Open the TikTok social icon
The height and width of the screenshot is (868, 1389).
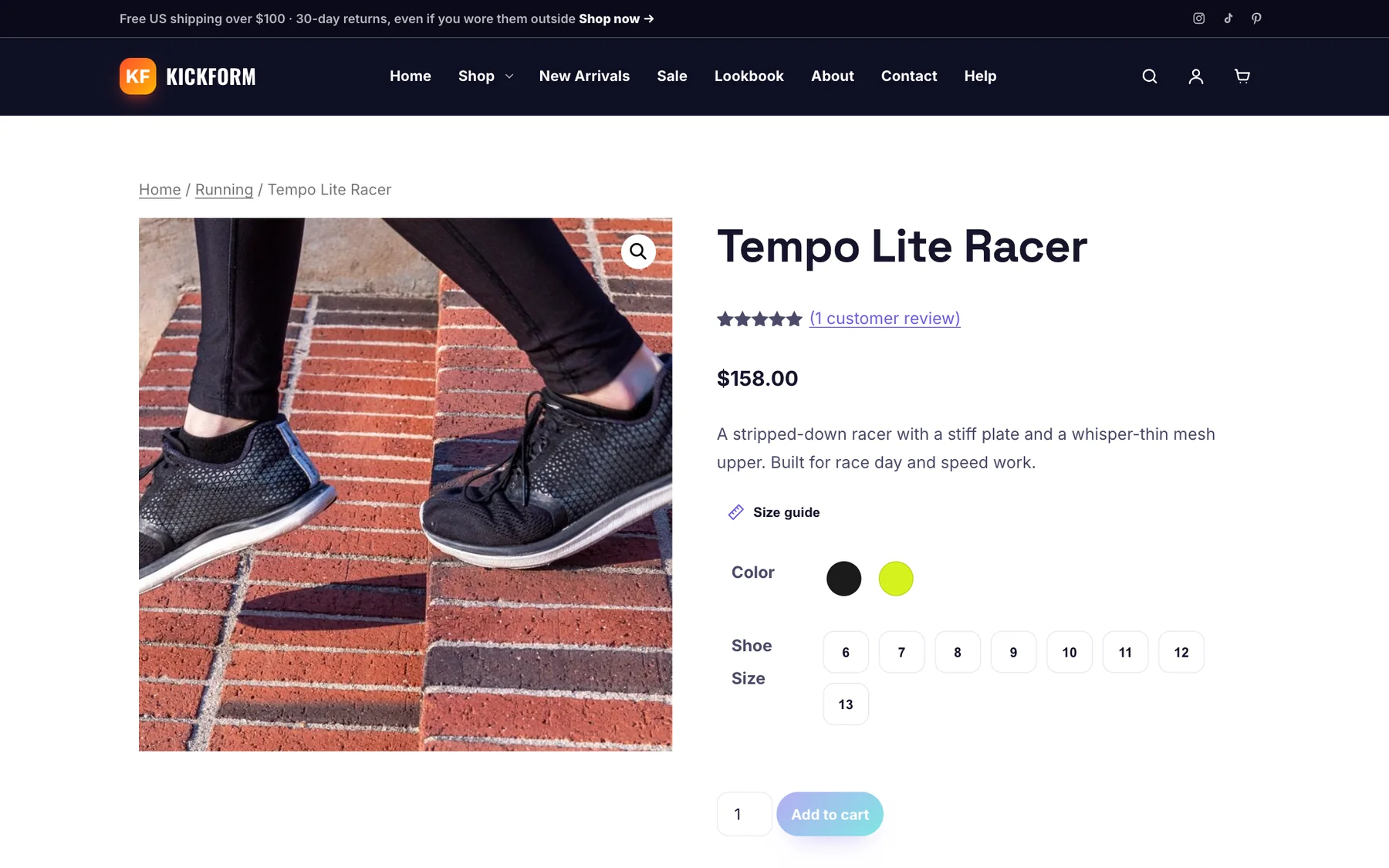coord(1228,19)
